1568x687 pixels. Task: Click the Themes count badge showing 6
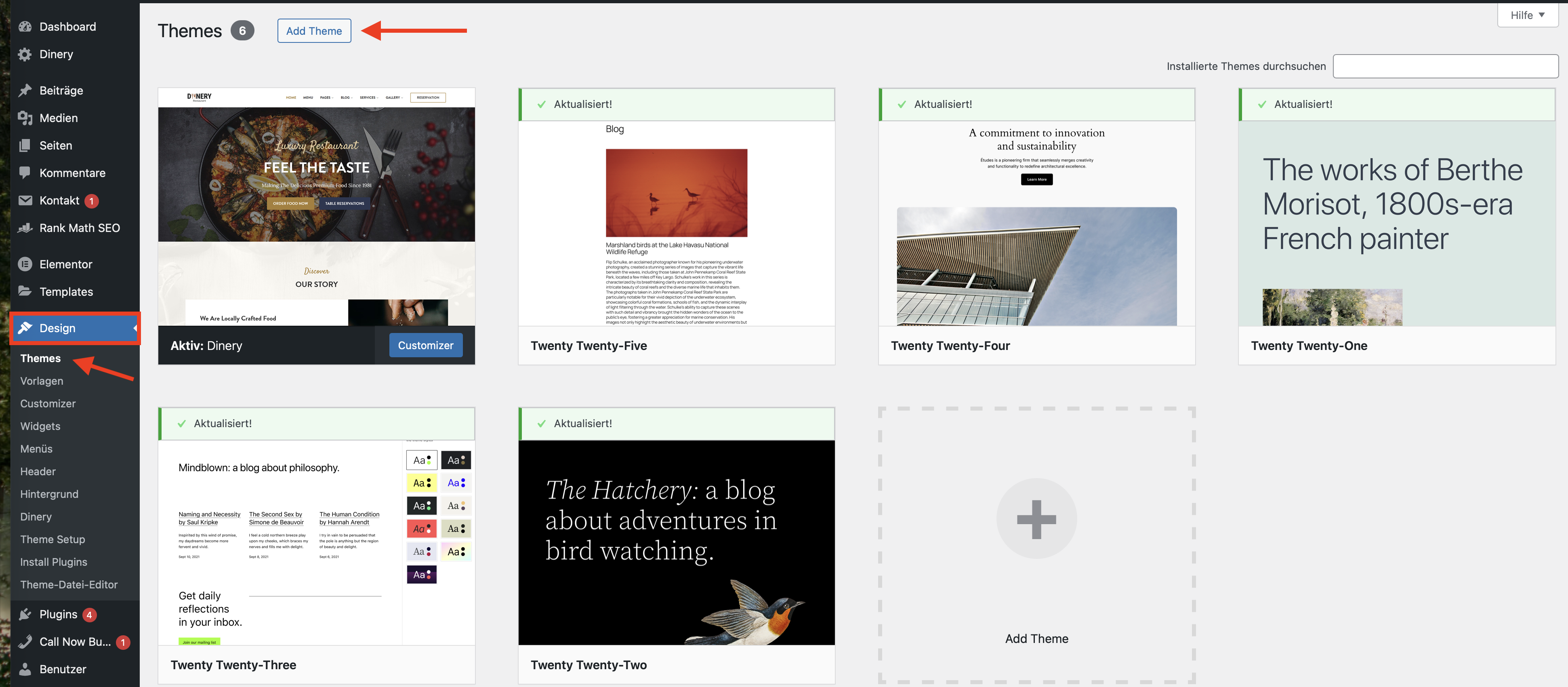tap(242, 31)
